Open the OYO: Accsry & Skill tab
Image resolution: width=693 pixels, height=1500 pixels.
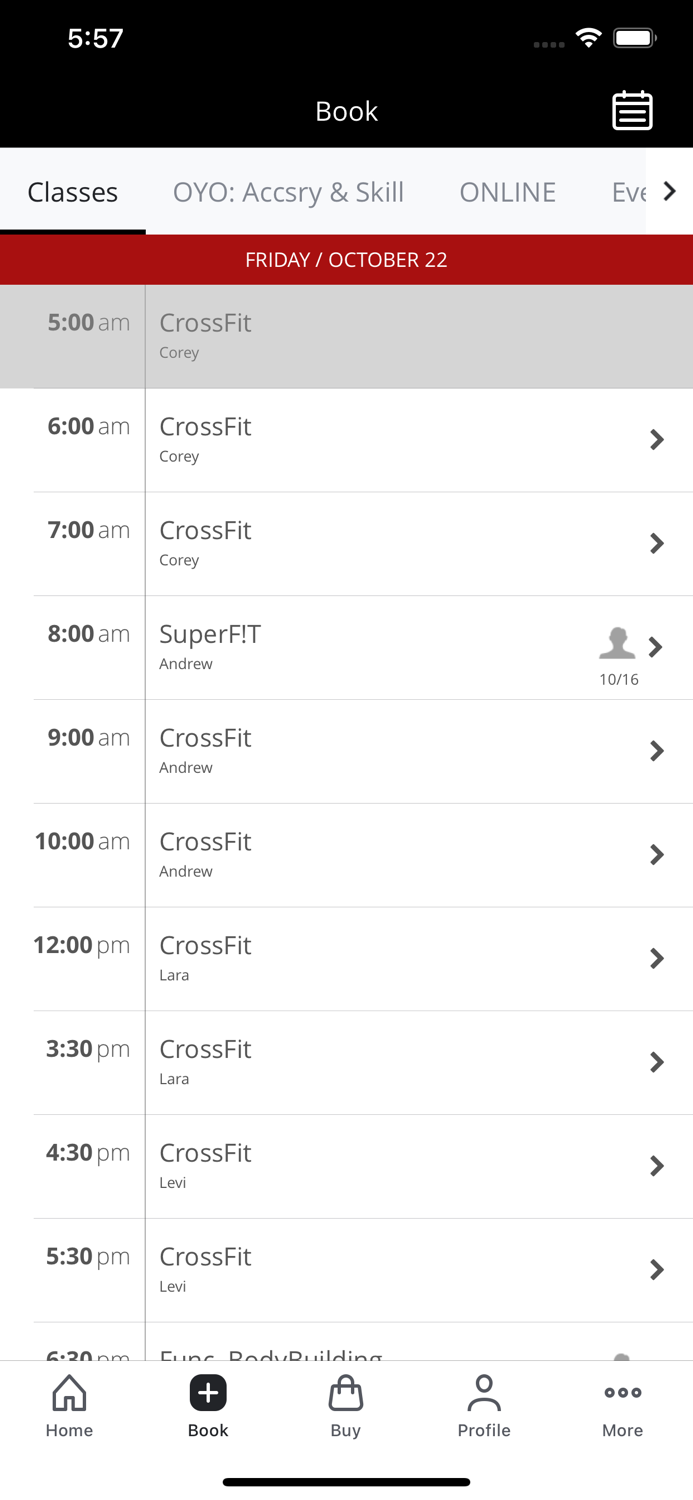coord(288,191)
